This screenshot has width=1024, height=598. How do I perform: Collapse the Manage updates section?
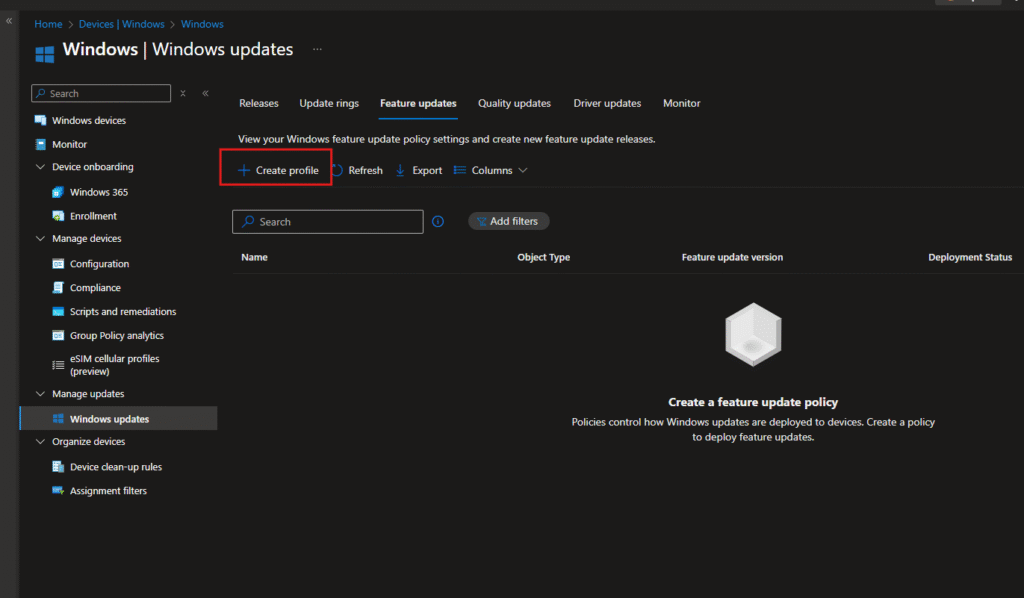tap(41, 394)
